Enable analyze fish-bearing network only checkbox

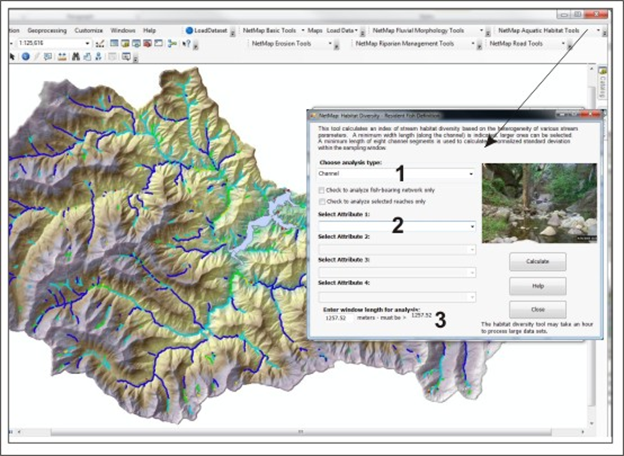coord(321,190)
